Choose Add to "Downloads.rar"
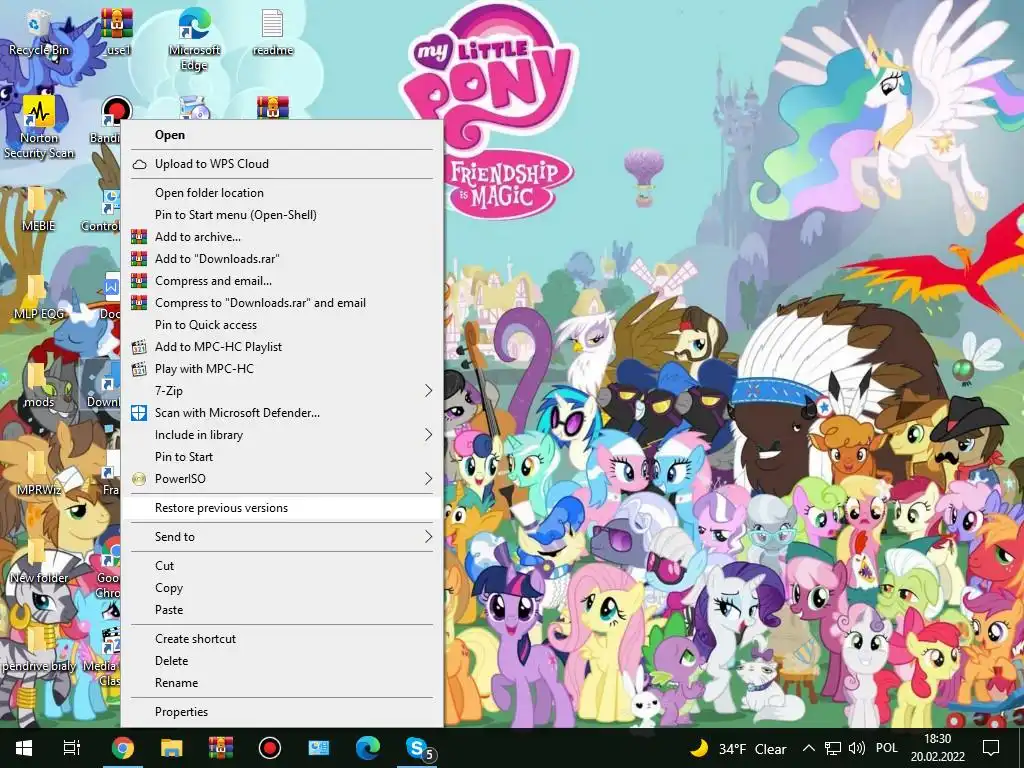The width and height of the screenshot is (1024, 768). click(282, 259)
